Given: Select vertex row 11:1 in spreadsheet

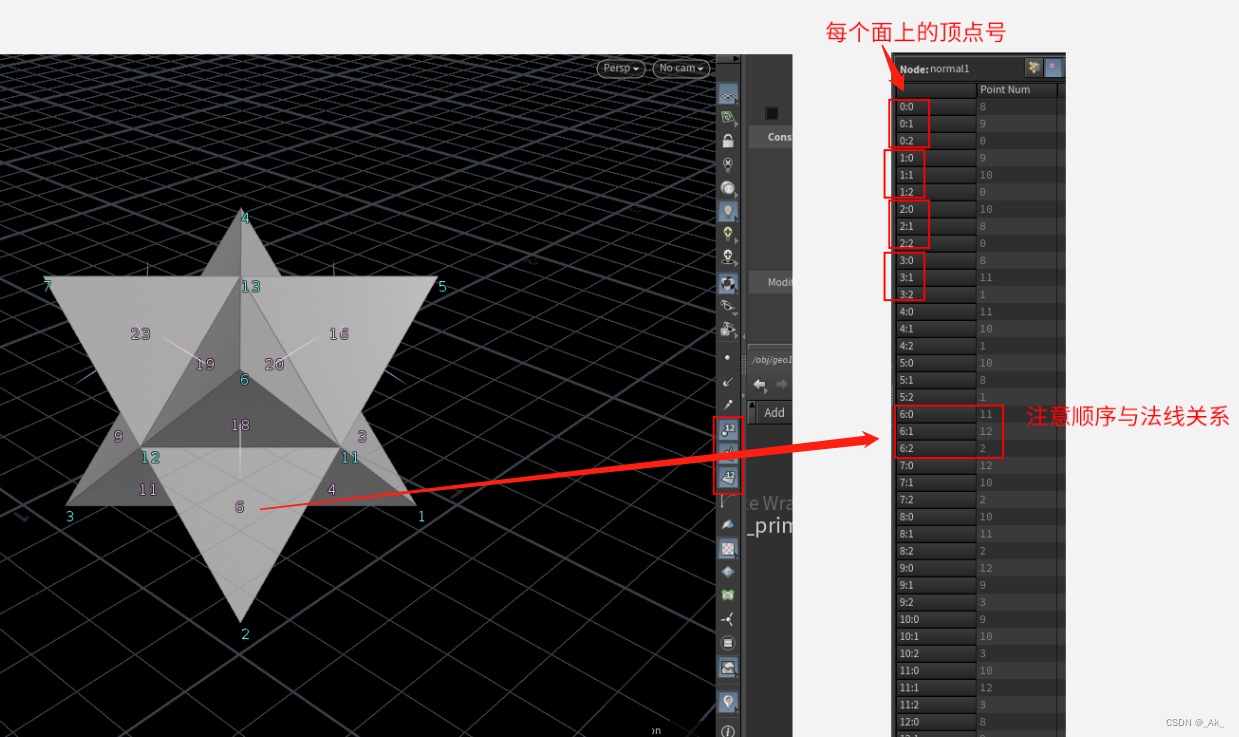Looking at the screenshot, I should [935, 688].
